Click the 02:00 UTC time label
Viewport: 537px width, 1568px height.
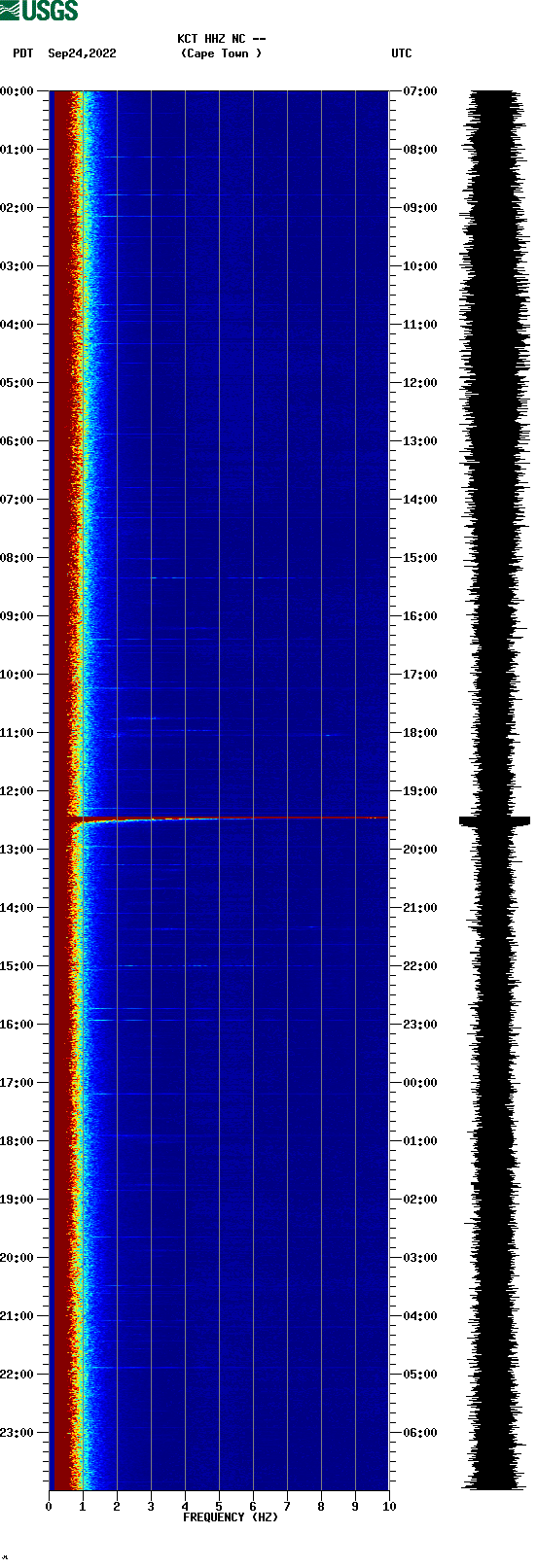pyautogui.click(x=420, y=1200)
